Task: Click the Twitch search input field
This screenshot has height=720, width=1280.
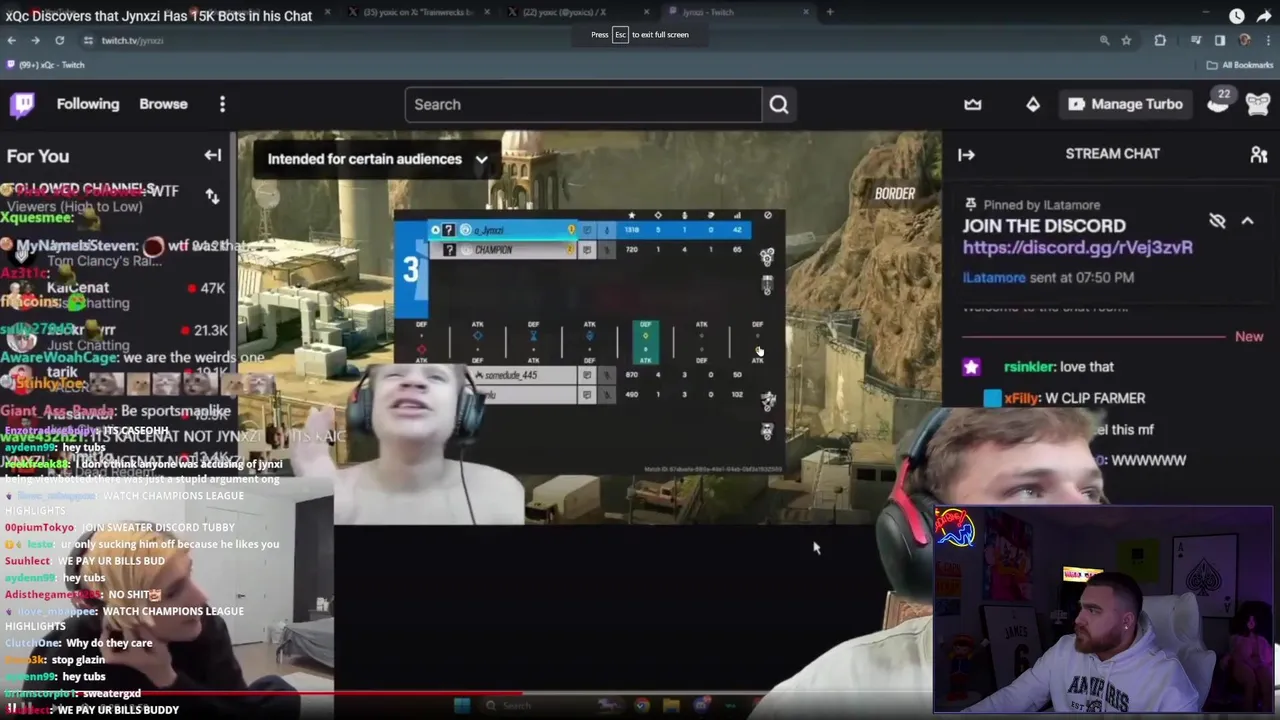Action: [583, 104]
